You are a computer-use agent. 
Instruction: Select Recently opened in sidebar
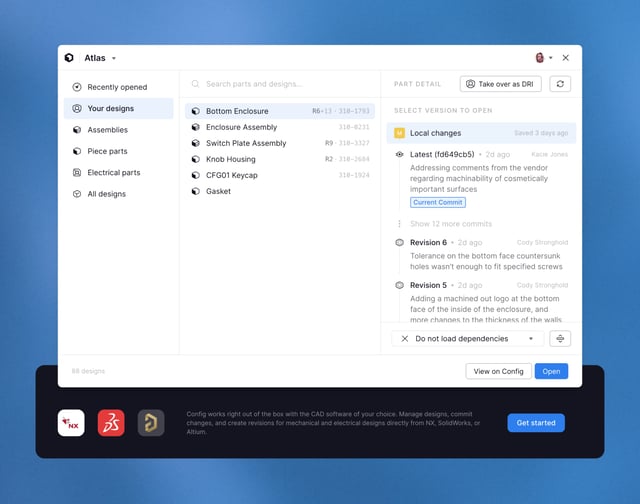tap(118, 87)
